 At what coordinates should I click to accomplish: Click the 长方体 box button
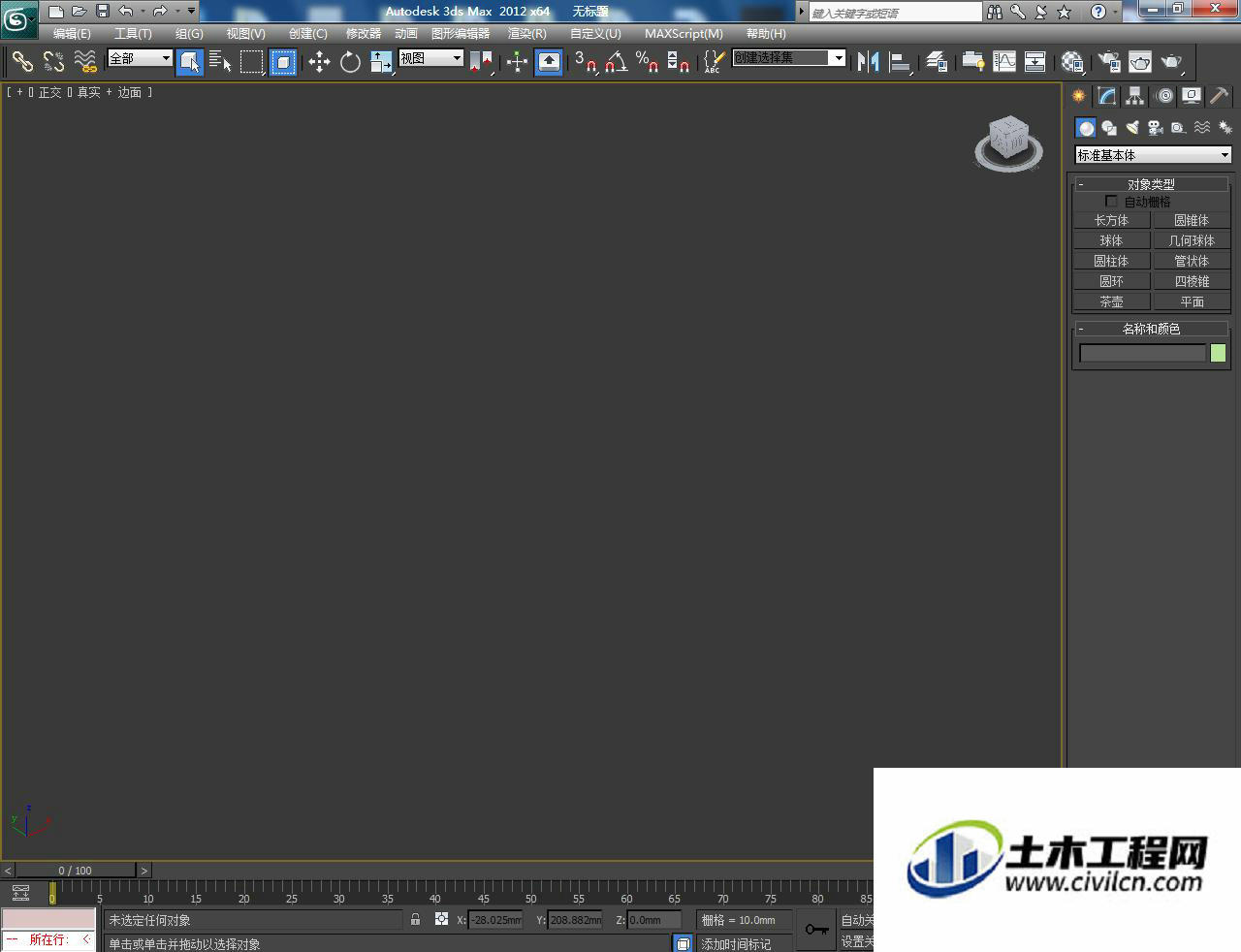coord(1111,220)
